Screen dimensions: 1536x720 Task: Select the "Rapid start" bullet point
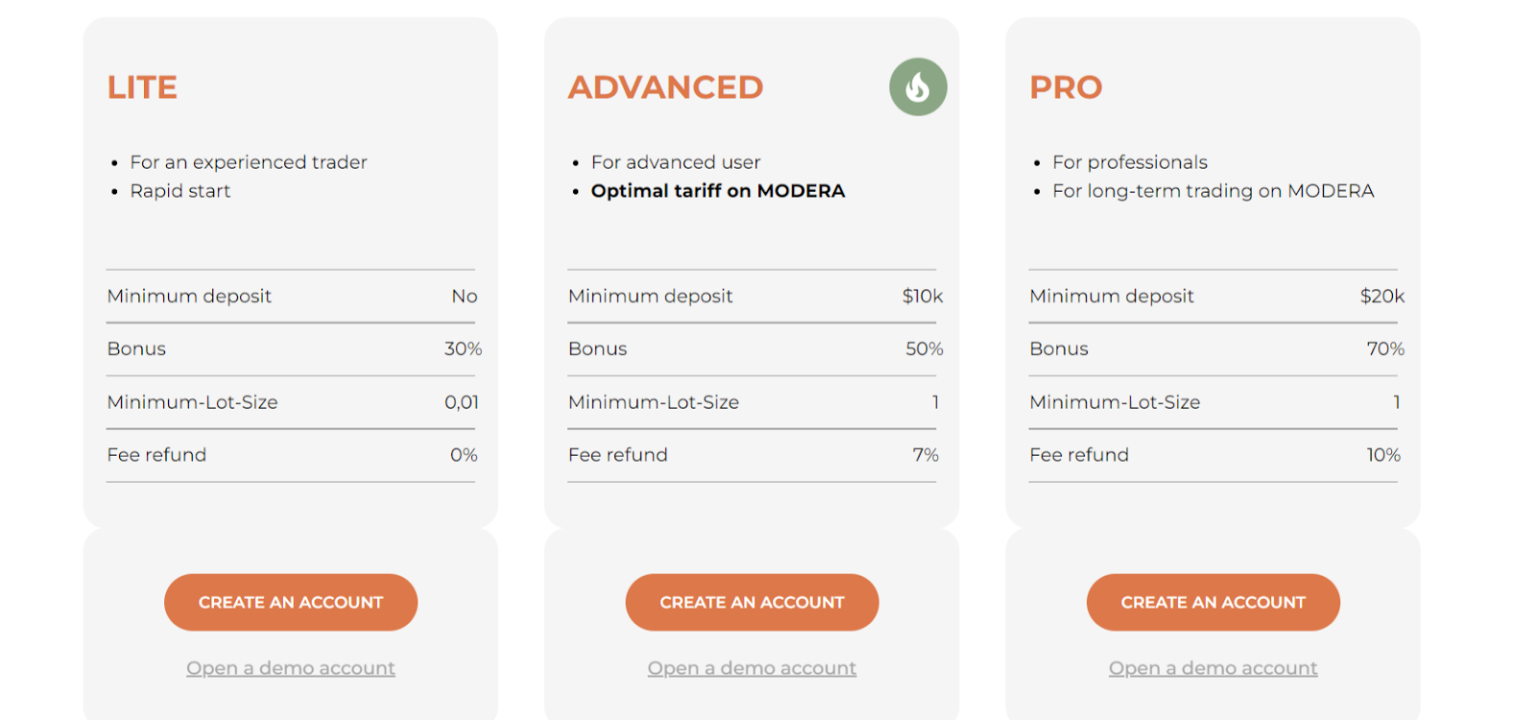tap(180, 191)
